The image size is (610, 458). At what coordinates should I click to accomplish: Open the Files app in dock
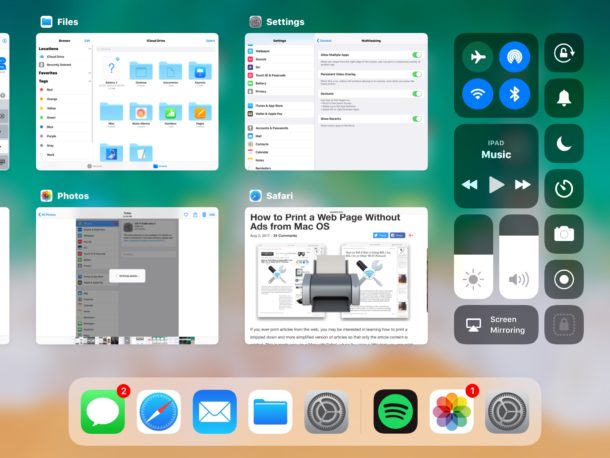(270, 411)
